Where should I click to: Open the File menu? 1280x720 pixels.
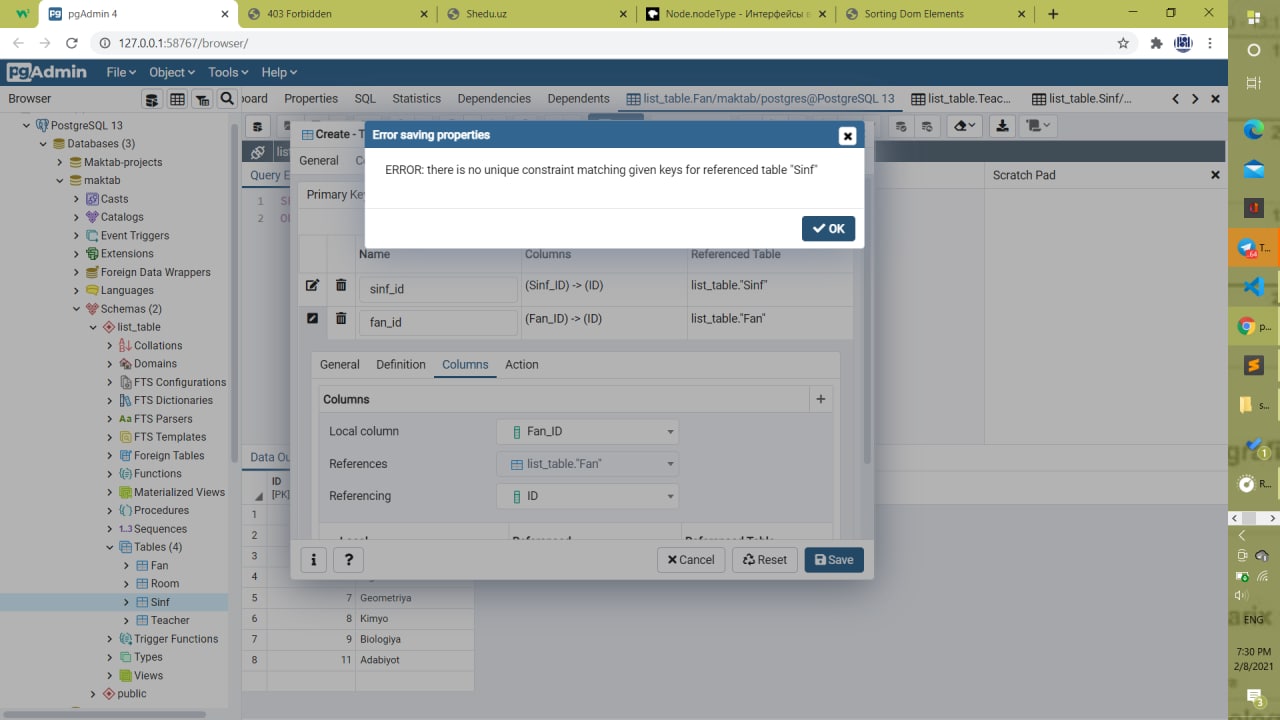tap(121, 72)
